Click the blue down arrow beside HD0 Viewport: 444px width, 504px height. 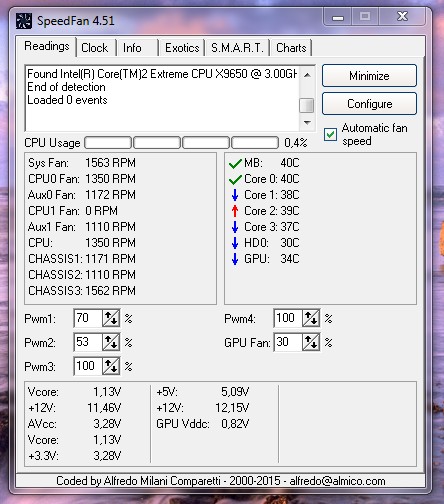[x=235, y=243]
